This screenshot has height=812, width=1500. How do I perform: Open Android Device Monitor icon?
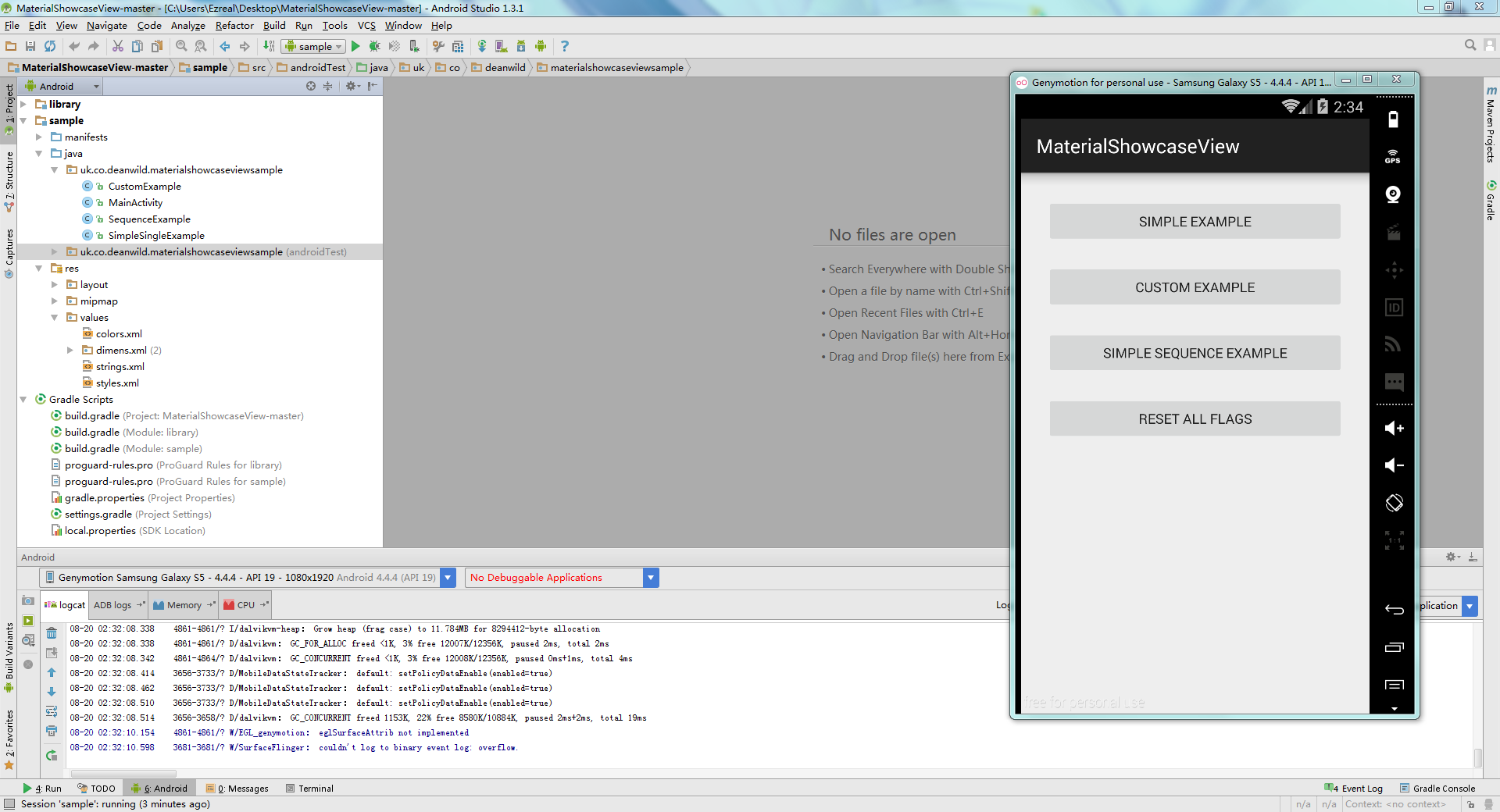point(541,46)
